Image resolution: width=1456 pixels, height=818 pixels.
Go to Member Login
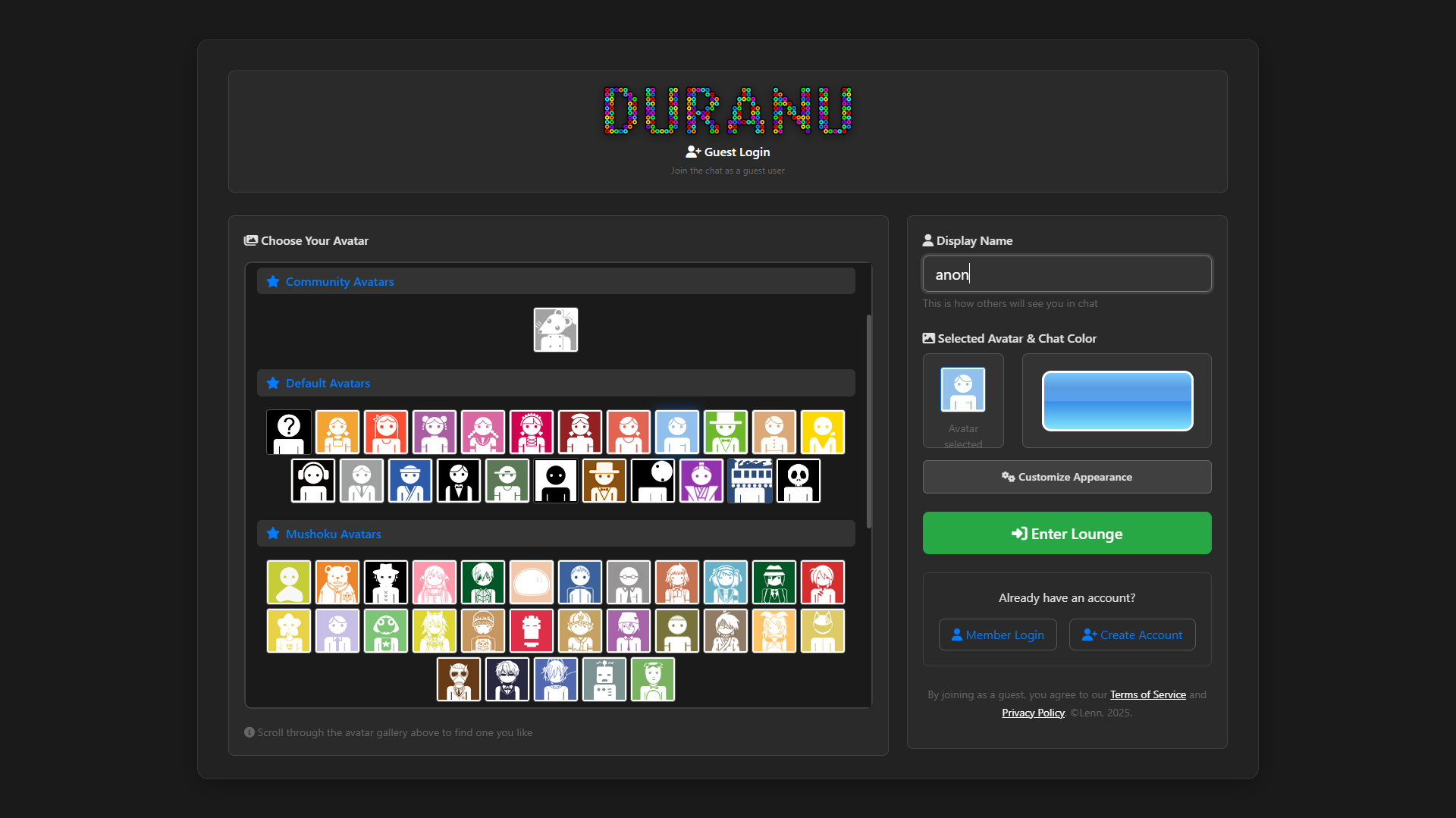997,635
